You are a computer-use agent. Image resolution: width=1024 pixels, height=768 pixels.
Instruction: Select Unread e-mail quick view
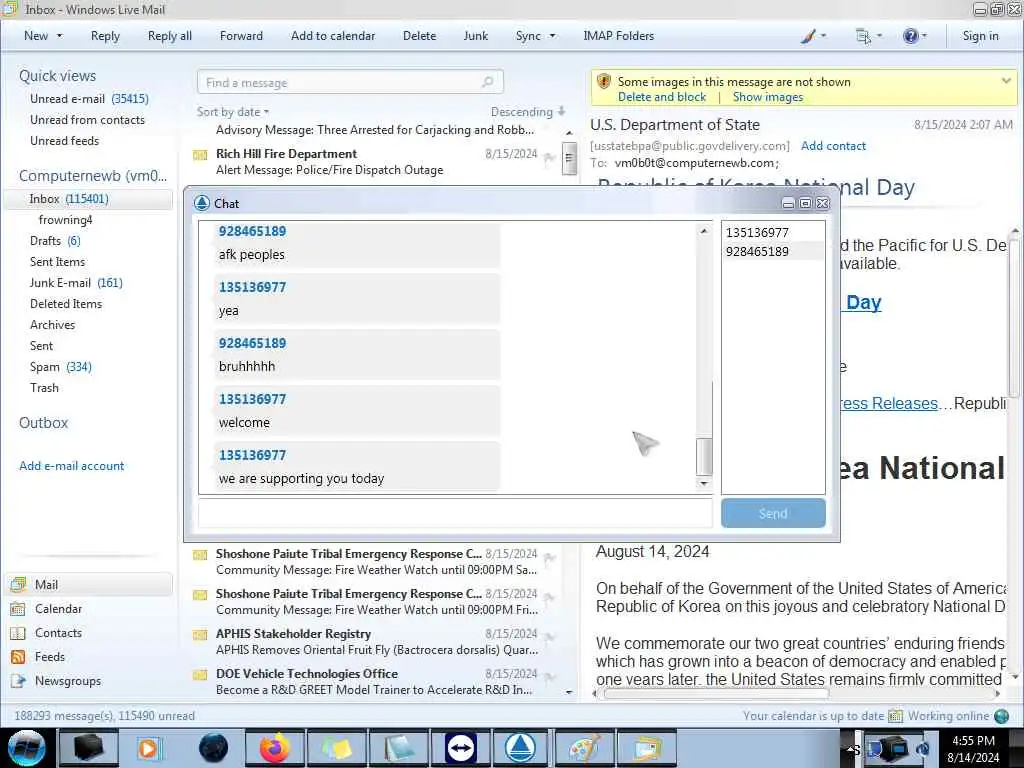(x=89, y=99)
